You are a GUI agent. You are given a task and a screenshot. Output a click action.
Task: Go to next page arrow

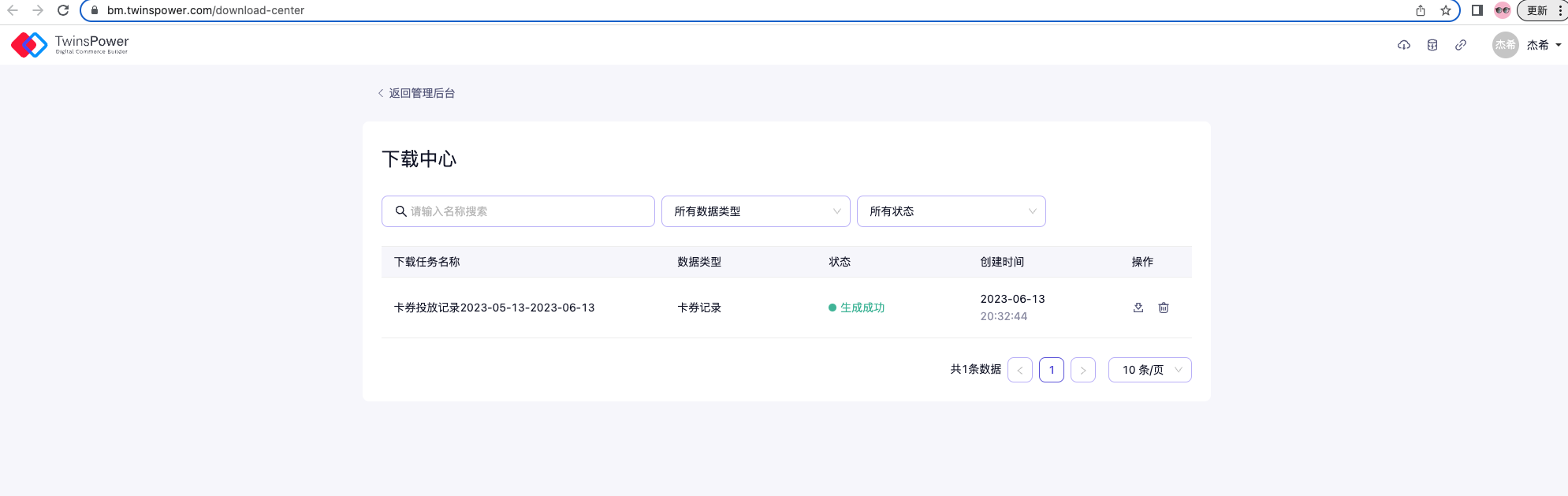click(x=1082, y=370)
